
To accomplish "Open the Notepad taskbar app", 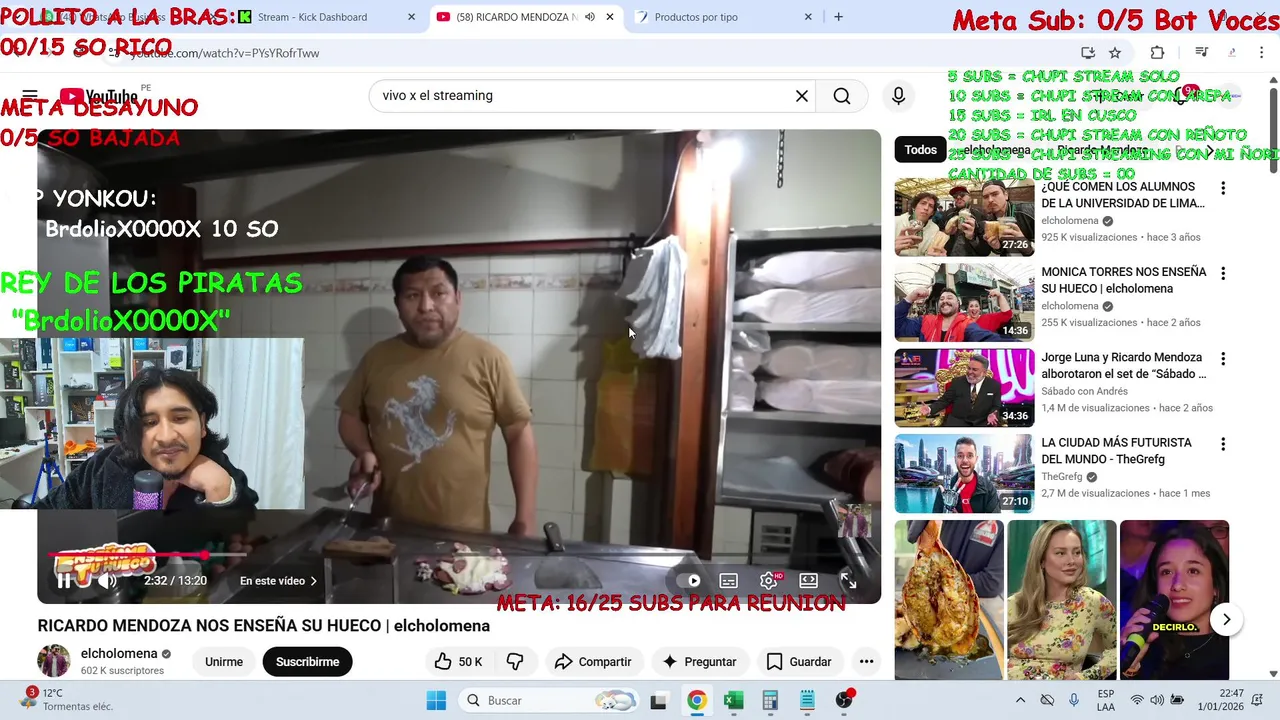I will pos(807,700).
